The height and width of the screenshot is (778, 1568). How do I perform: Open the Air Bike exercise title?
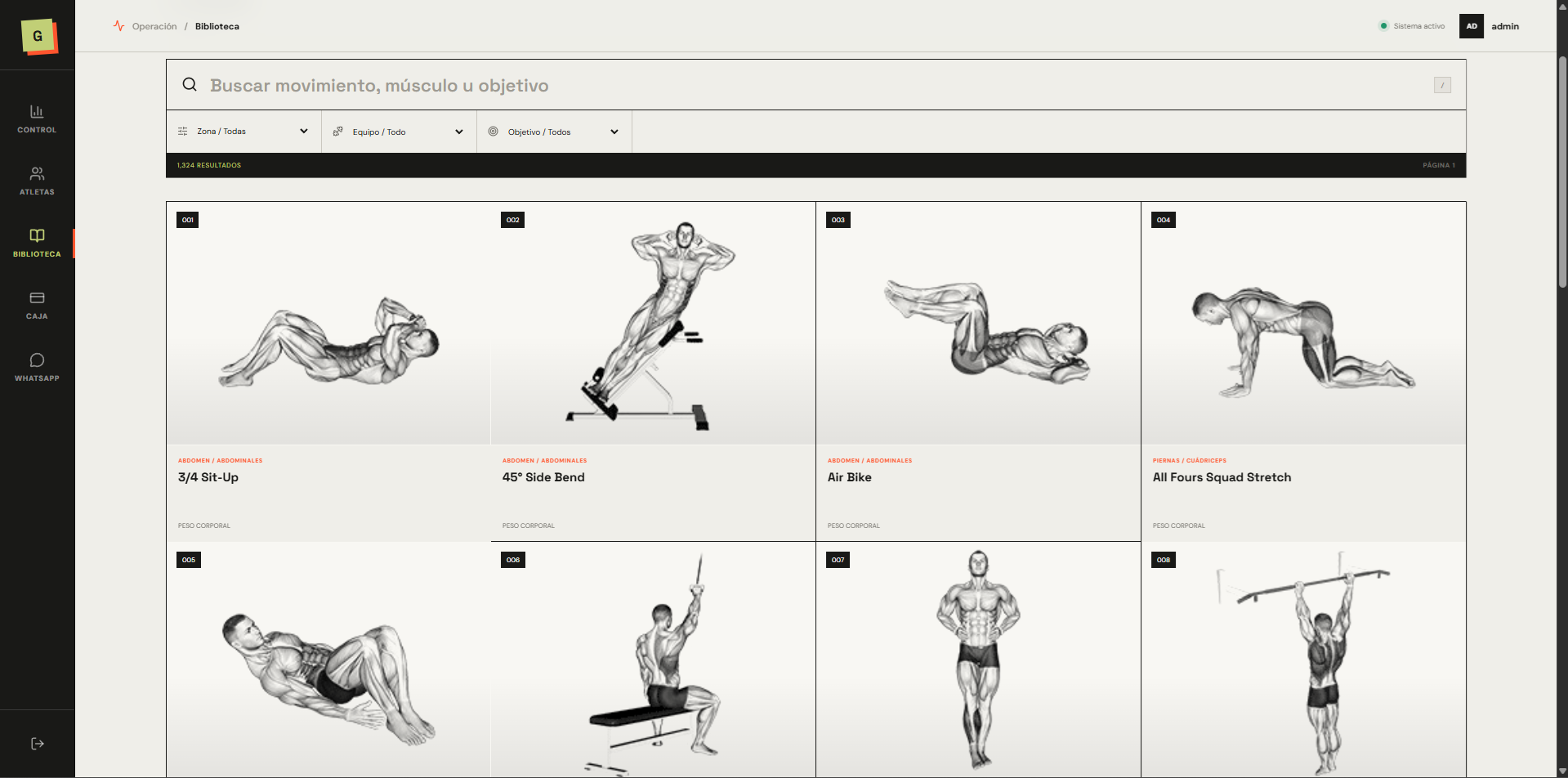click(850, 477)
